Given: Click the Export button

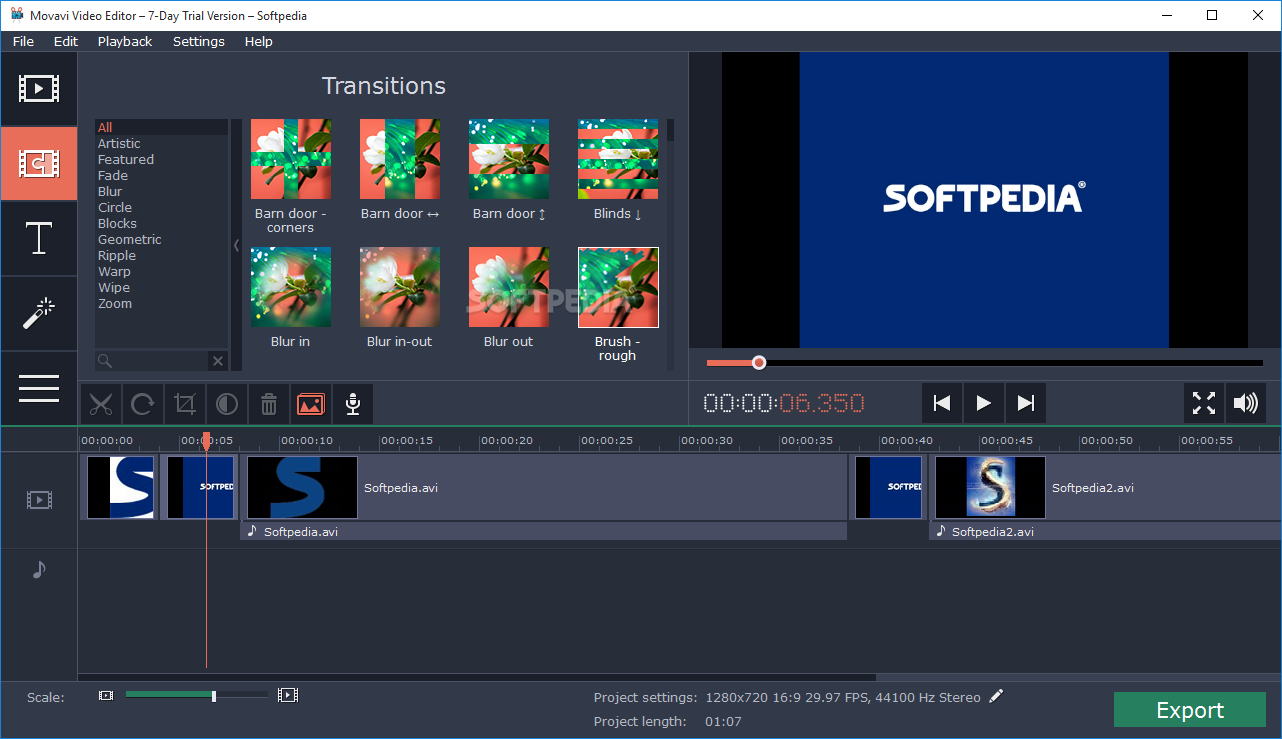Looking at the screenshot, I should tap(1190, 710).
